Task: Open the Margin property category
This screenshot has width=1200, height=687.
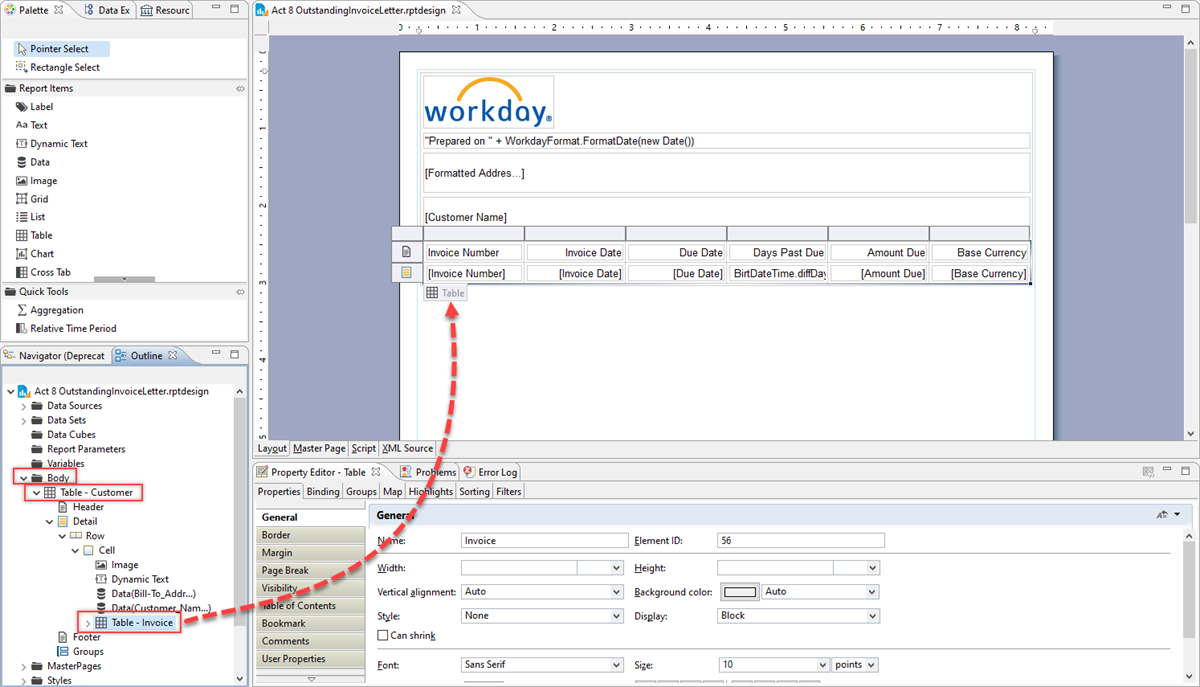Action: tap(311, 553)
